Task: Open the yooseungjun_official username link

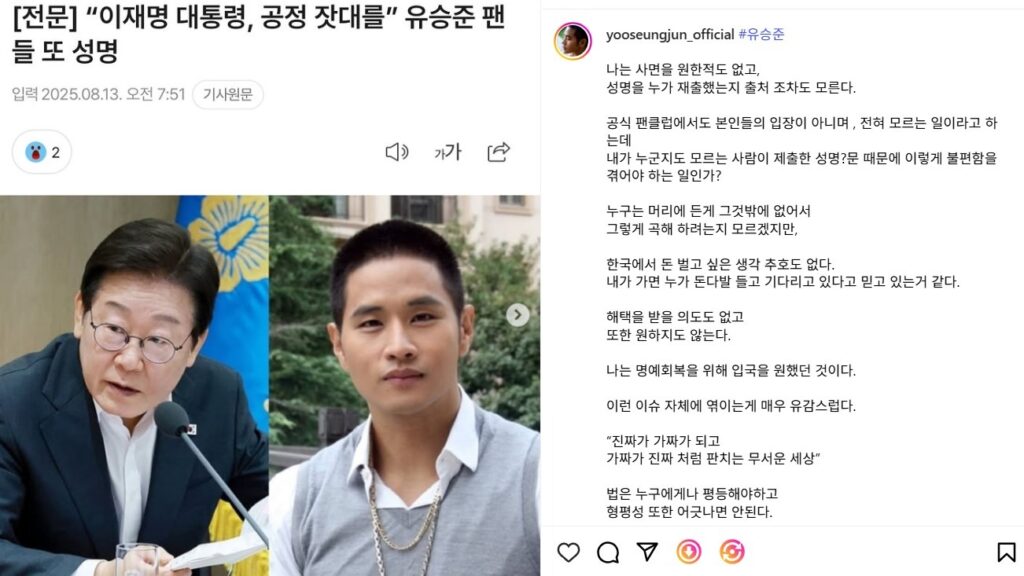Action: (669, 35)
